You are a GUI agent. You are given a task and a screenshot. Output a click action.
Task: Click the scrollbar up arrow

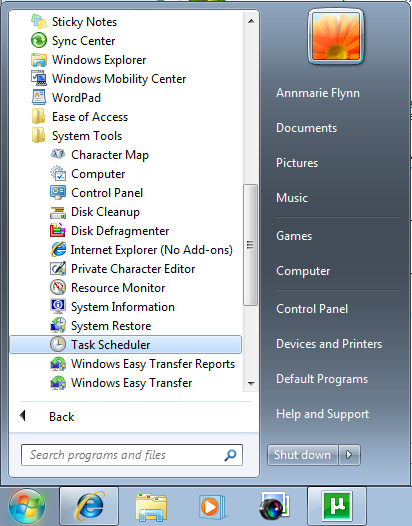(251, 21)
